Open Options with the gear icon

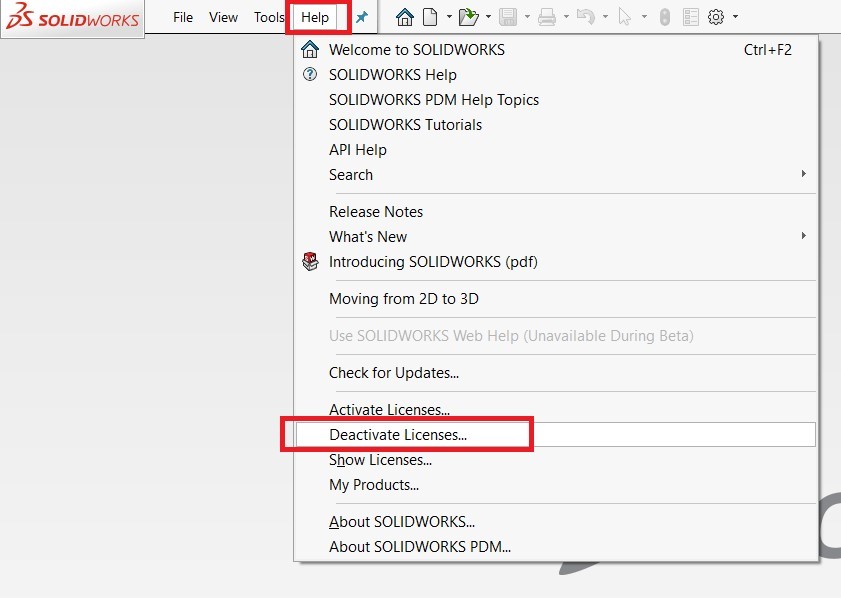[716, 17]
